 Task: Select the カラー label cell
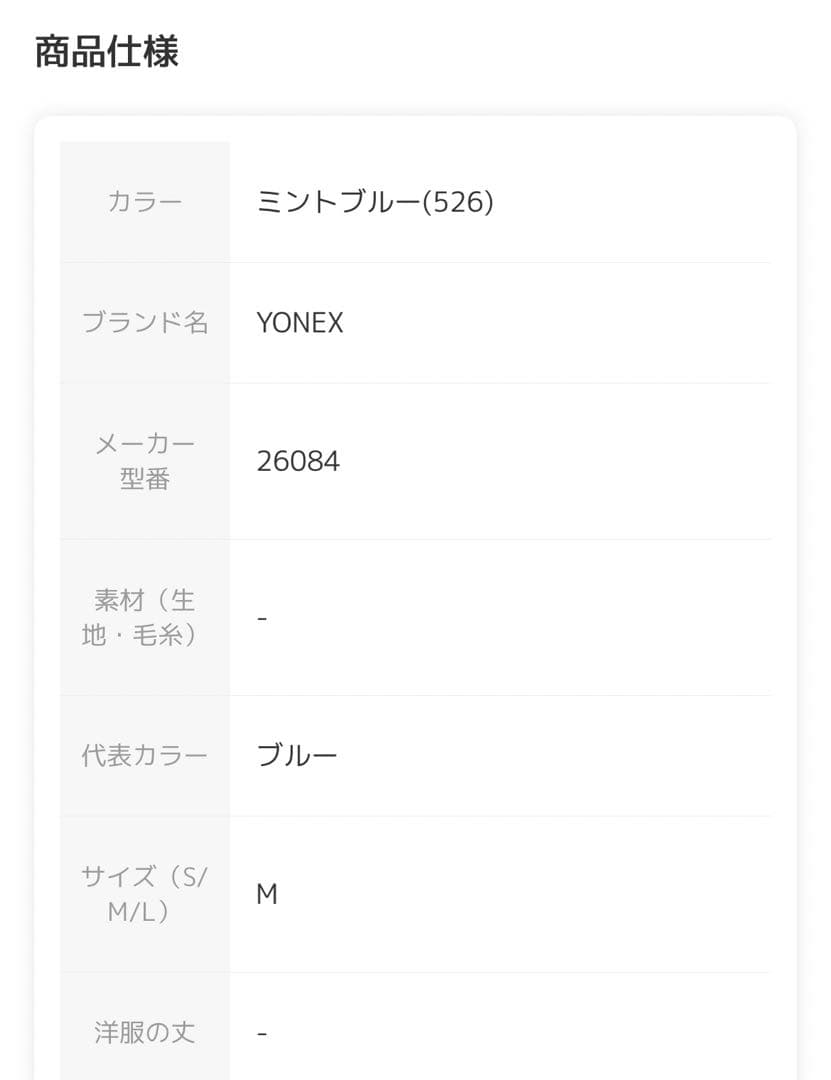(x=145, y=202)
